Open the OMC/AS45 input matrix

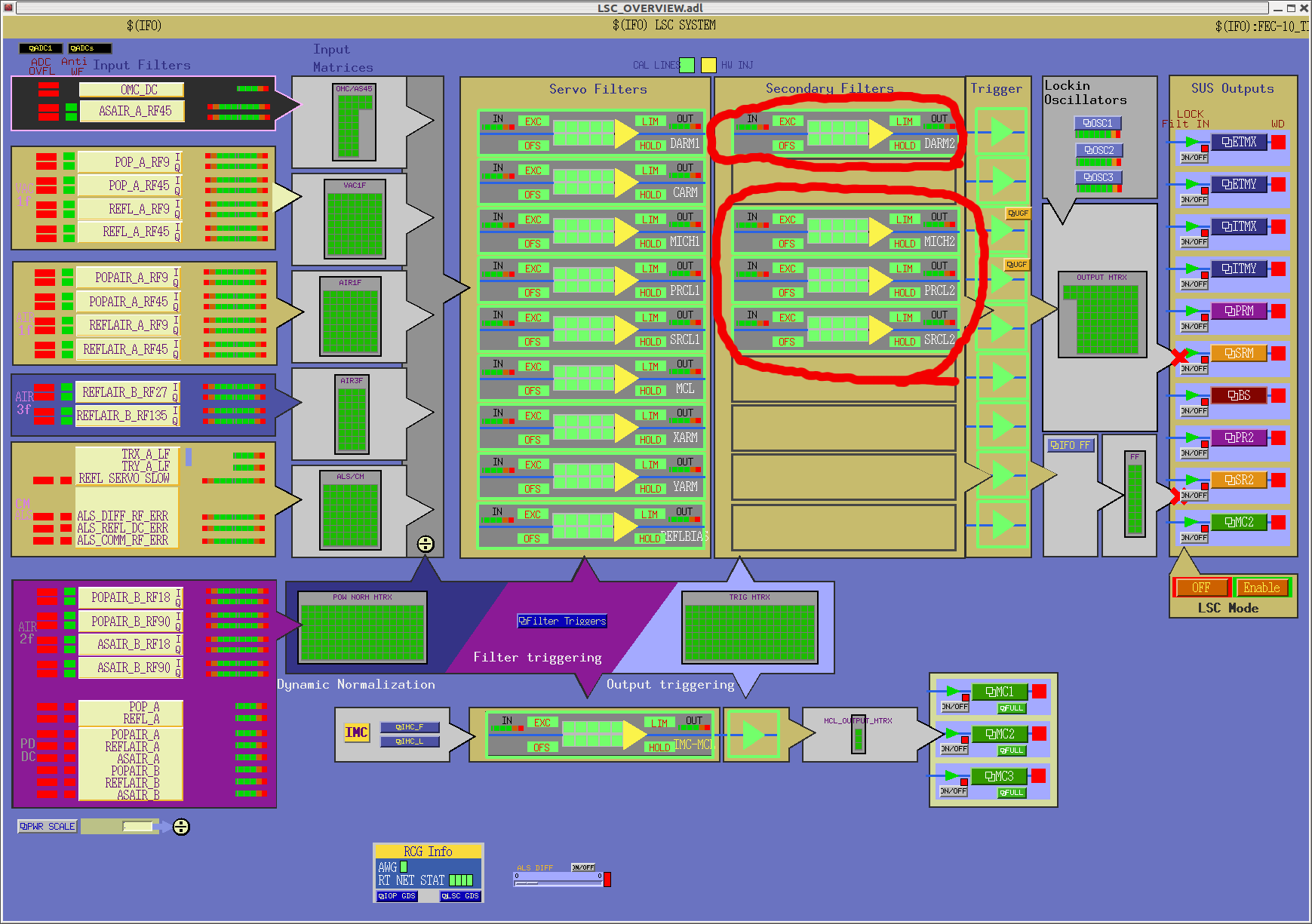tap(355, 121)
